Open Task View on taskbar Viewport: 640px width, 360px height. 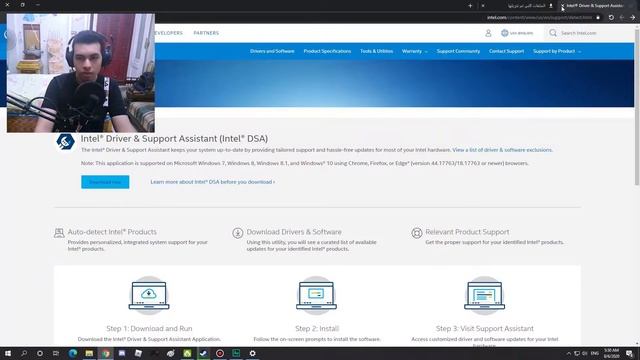(x=56, y=353)
